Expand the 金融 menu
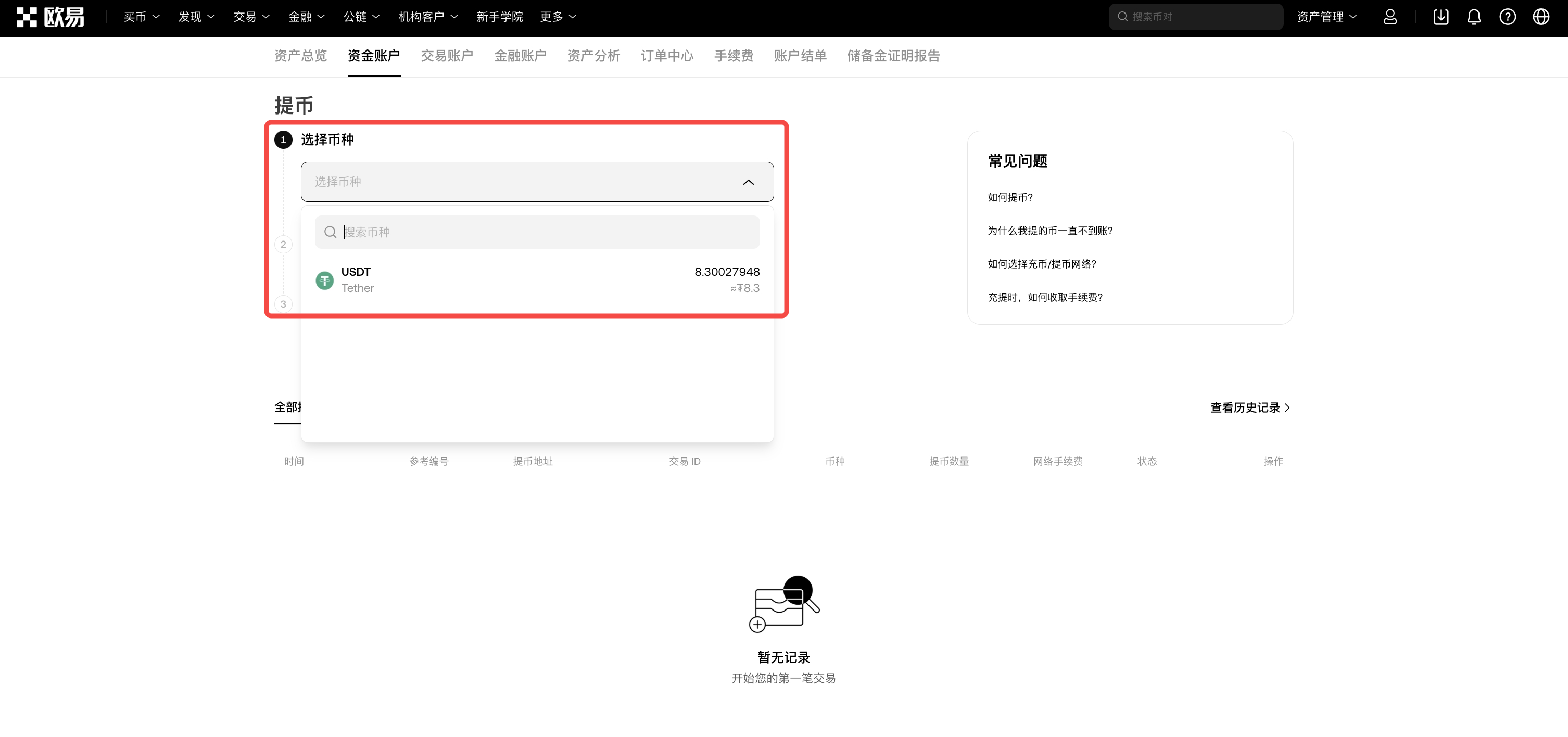 coord(306,17)
